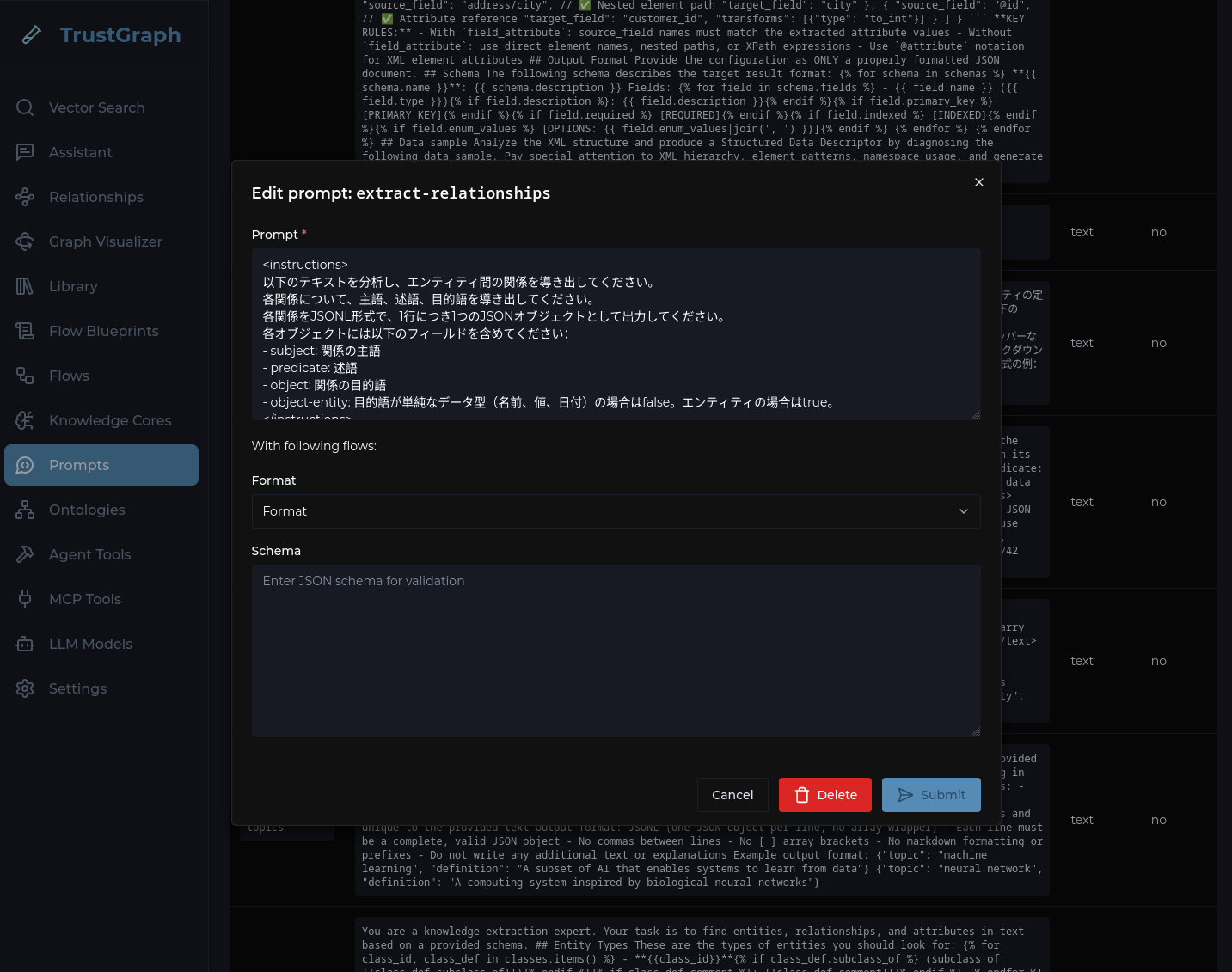Navigate to the Graph Visualizer menu entry
Viewport: 1232px width, 972px height.
pos(105,241)
